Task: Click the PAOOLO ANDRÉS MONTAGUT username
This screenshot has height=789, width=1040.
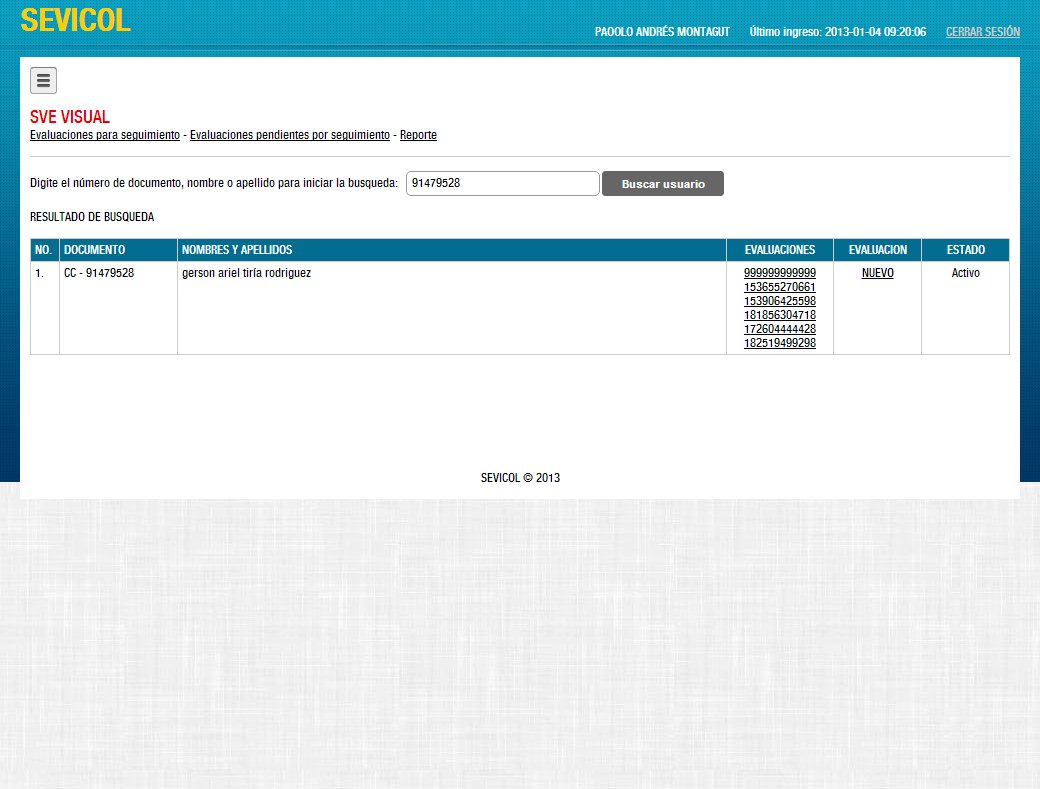Action: 662,31
